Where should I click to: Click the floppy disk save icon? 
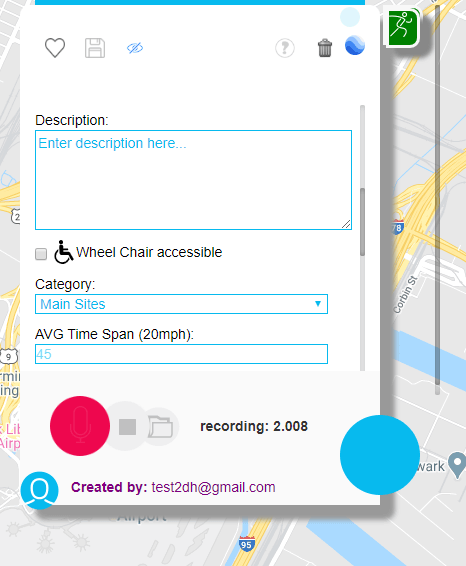(x=95, y=48)
